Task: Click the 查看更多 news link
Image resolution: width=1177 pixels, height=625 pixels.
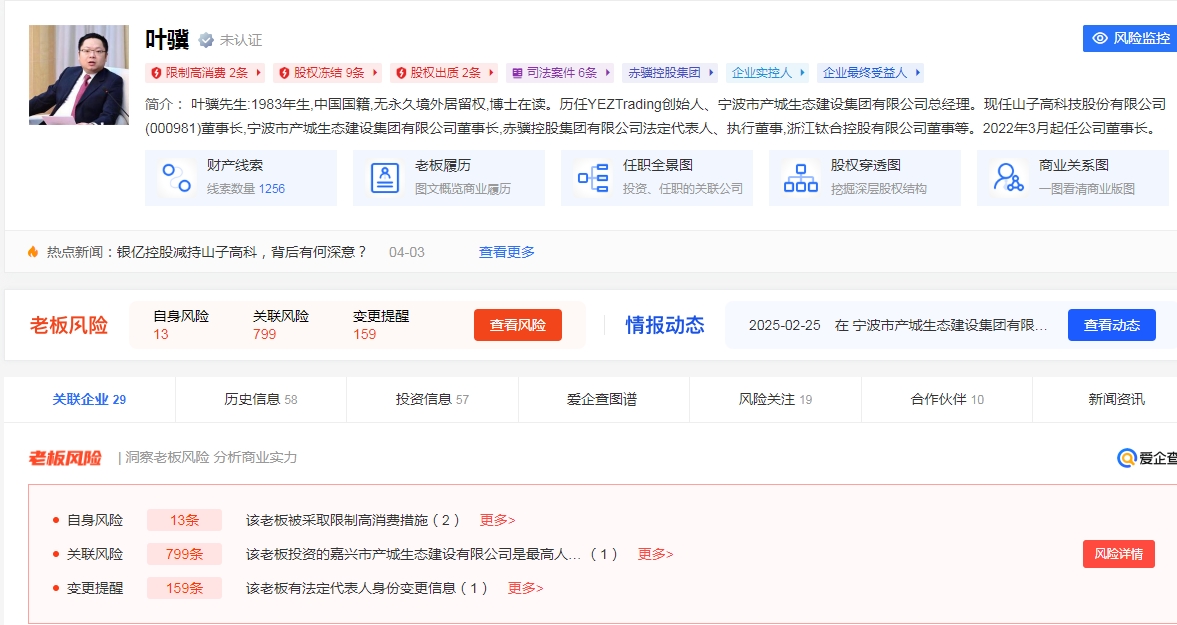Action: [x=507, y=252]
